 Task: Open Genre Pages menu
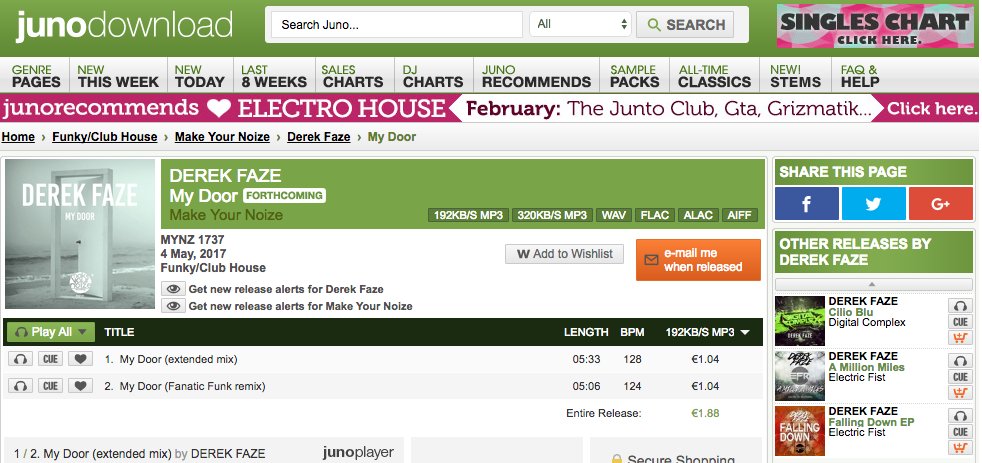[x=36, y=76]
